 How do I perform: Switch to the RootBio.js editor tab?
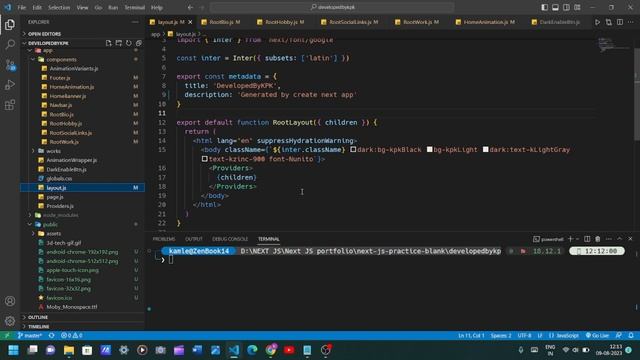tap(221, 22)
